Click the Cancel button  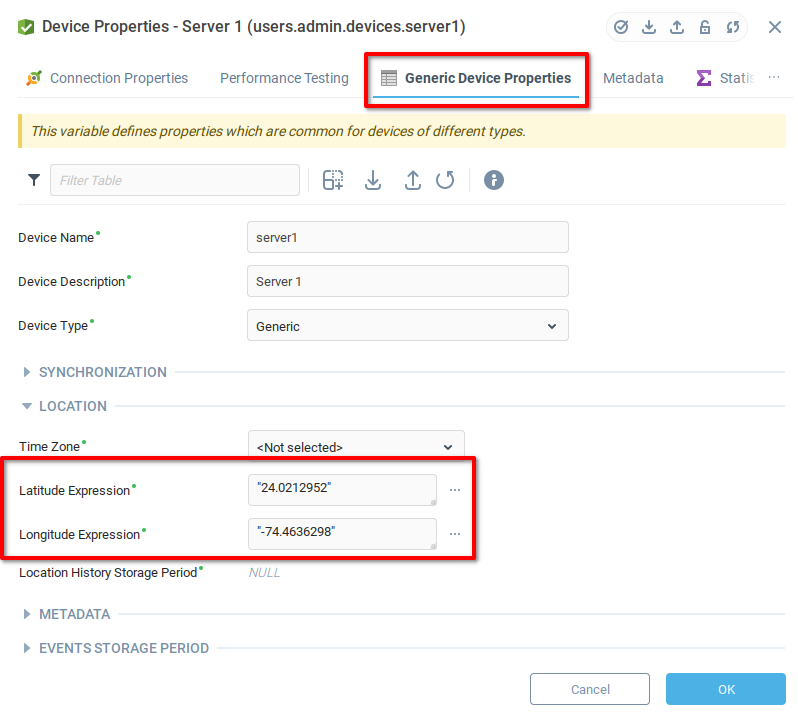(590, 689)
